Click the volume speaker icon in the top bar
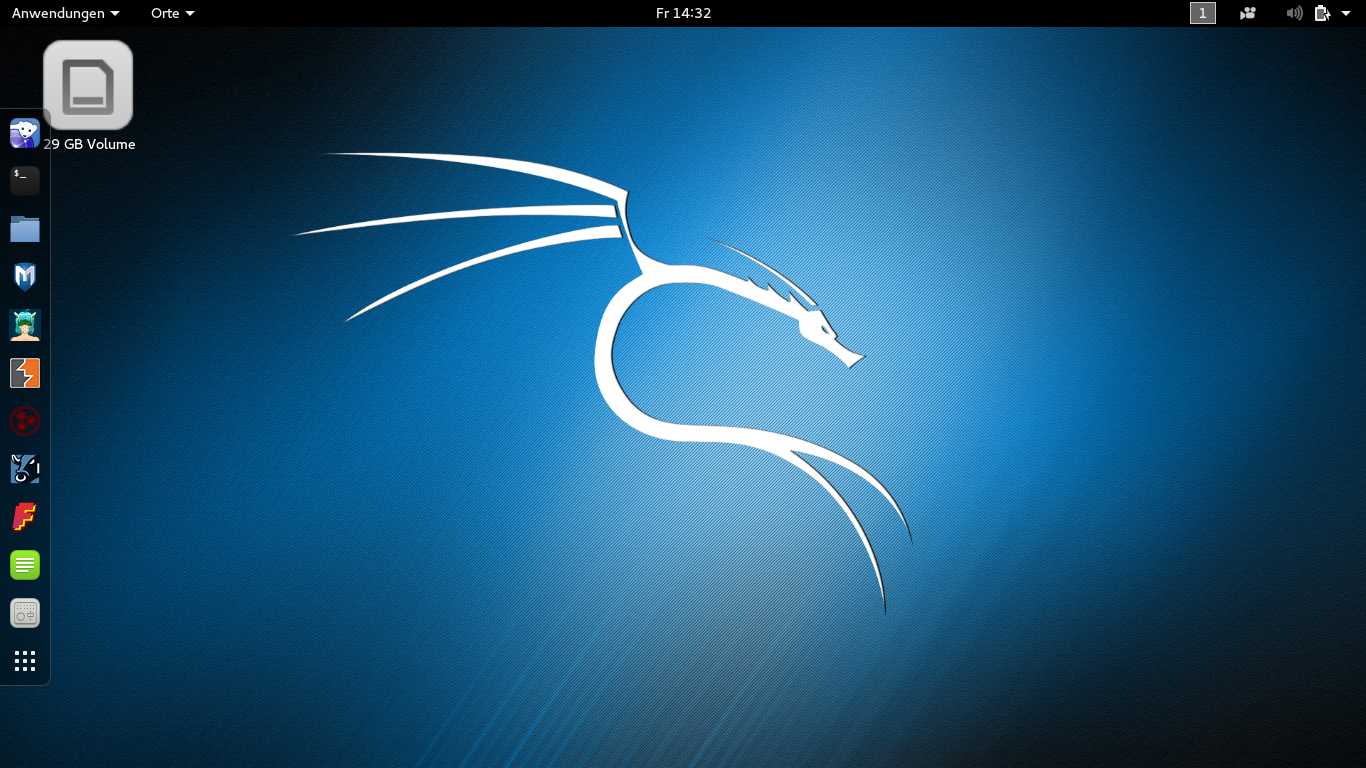 (1294, 13)
